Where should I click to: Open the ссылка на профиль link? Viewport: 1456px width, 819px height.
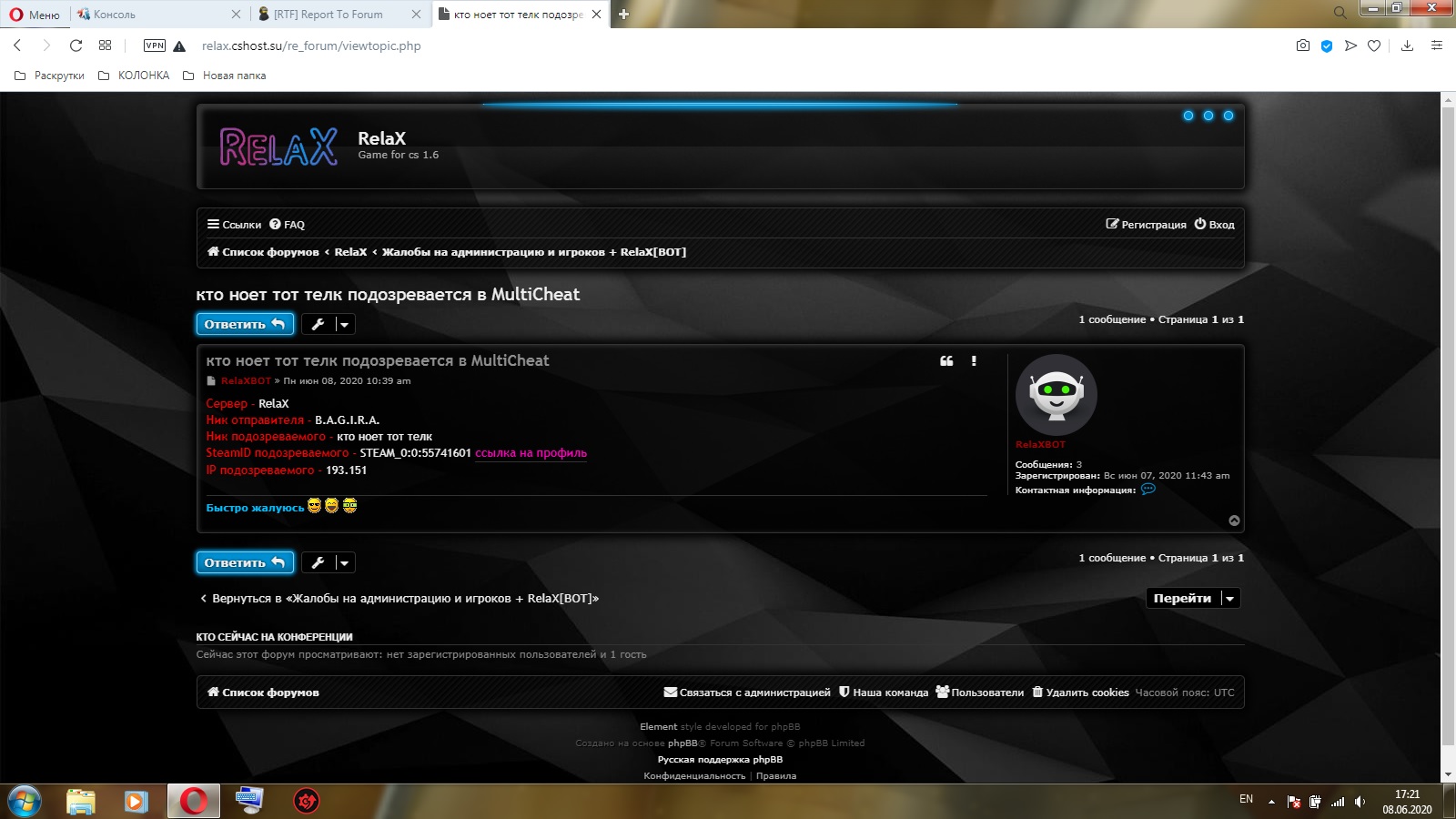pyautogui.click(x=531, y=453)
